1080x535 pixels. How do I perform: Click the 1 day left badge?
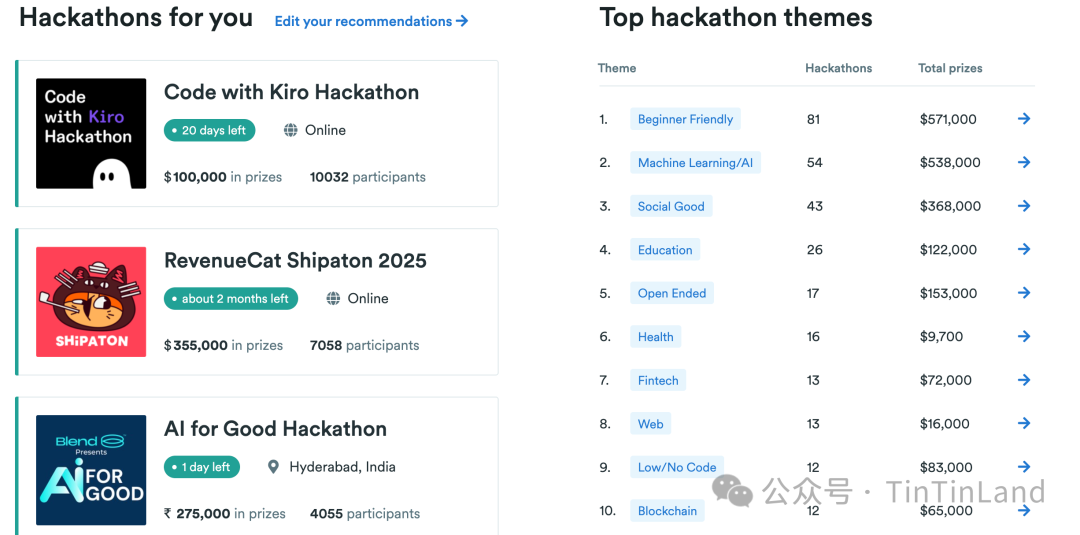click(x=202, y=467)
